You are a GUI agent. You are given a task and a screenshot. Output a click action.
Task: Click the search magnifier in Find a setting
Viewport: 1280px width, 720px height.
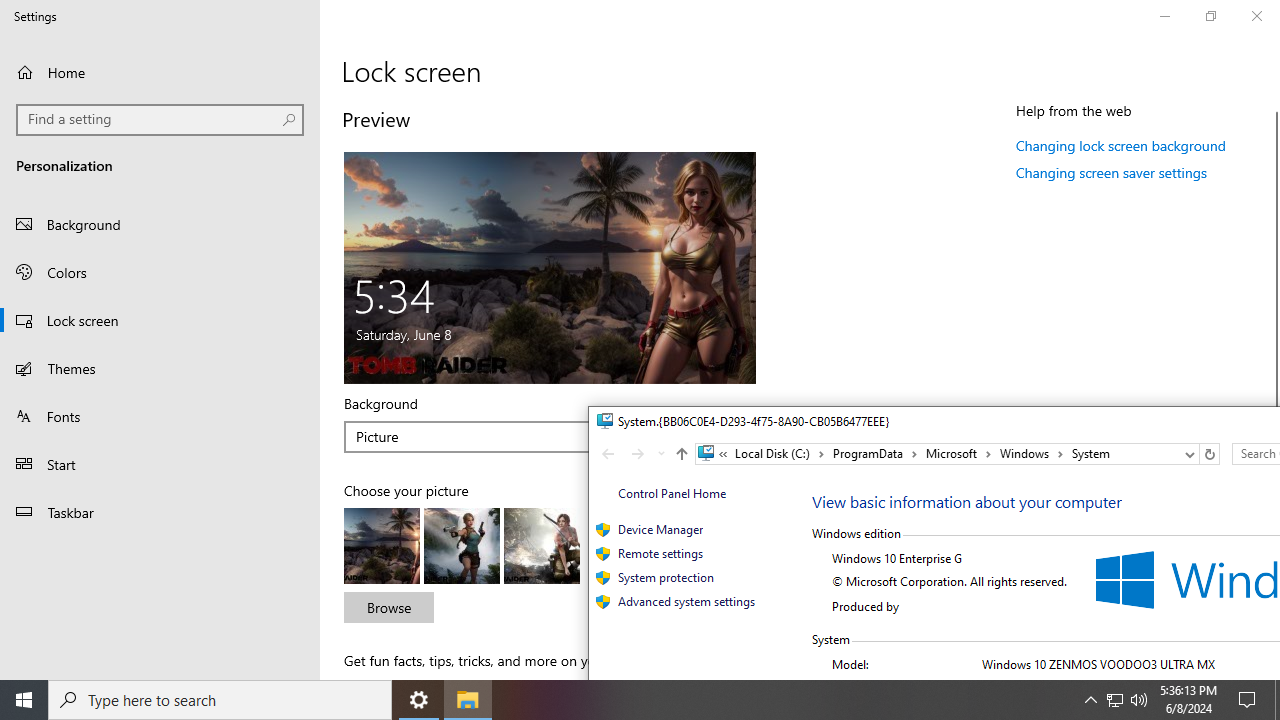pos(288,119)
